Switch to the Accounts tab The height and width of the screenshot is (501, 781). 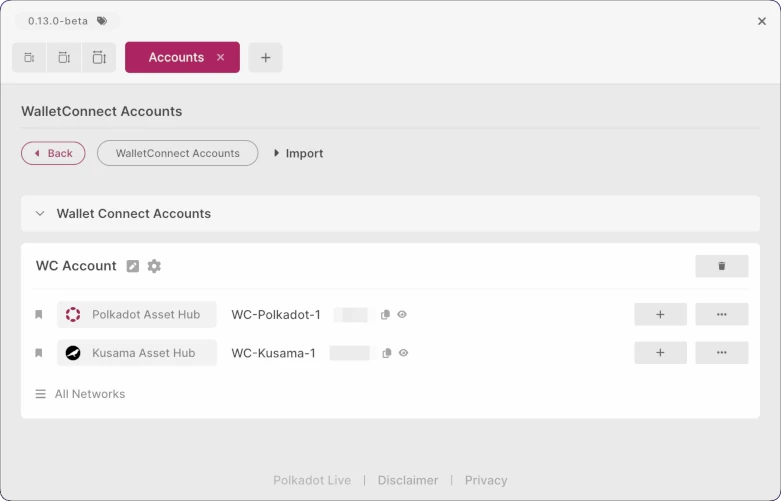[176, 58]
